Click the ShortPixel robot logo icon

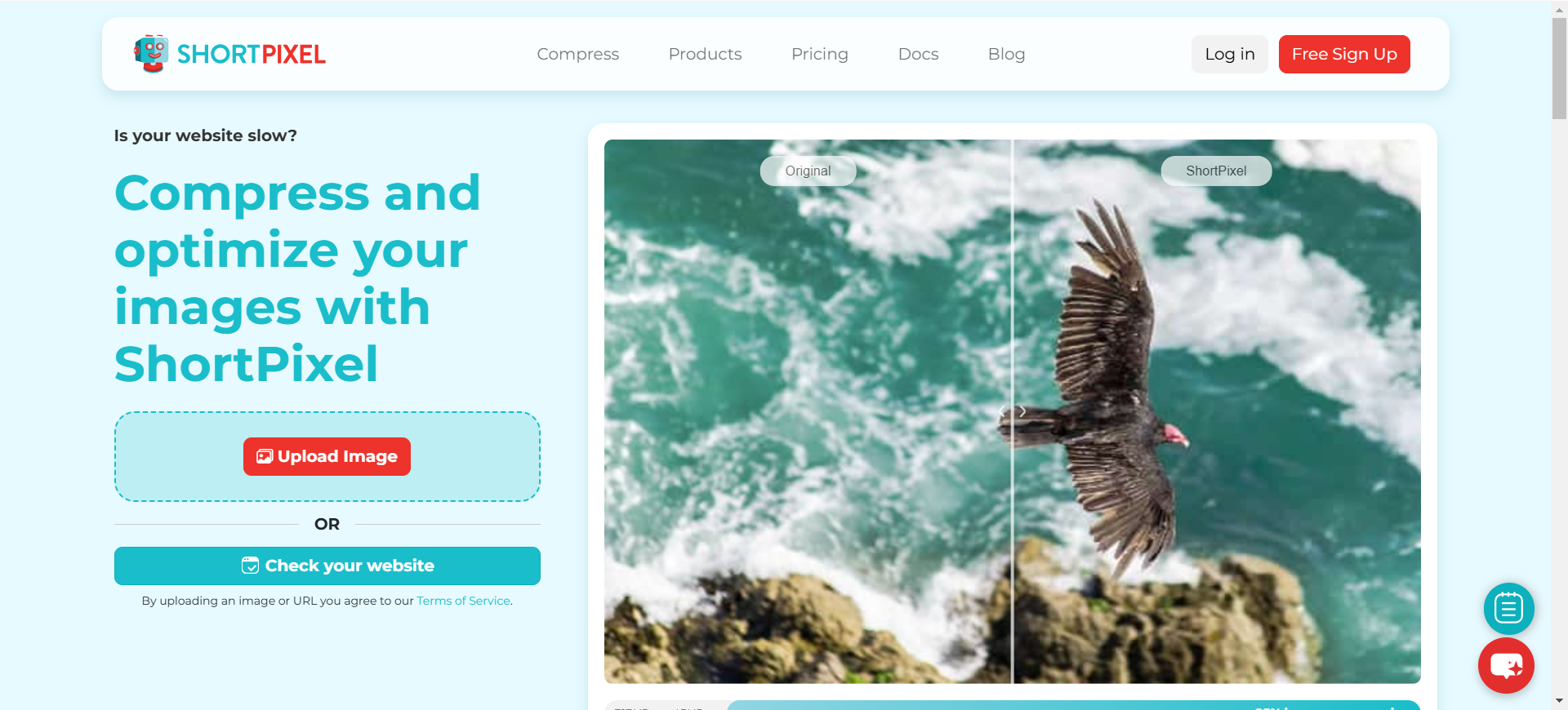tap(151, 54)
